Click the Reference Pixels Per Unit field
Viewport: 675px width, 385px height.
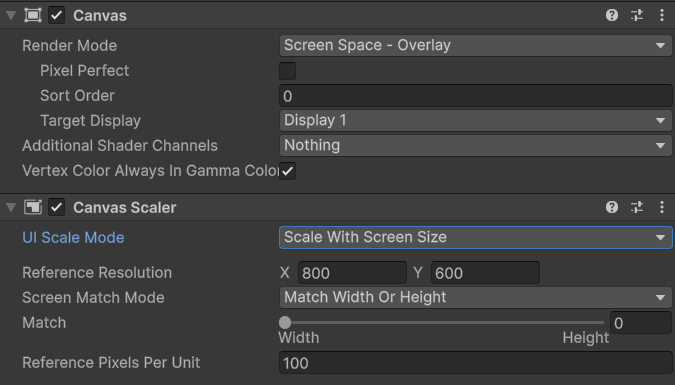475,363
